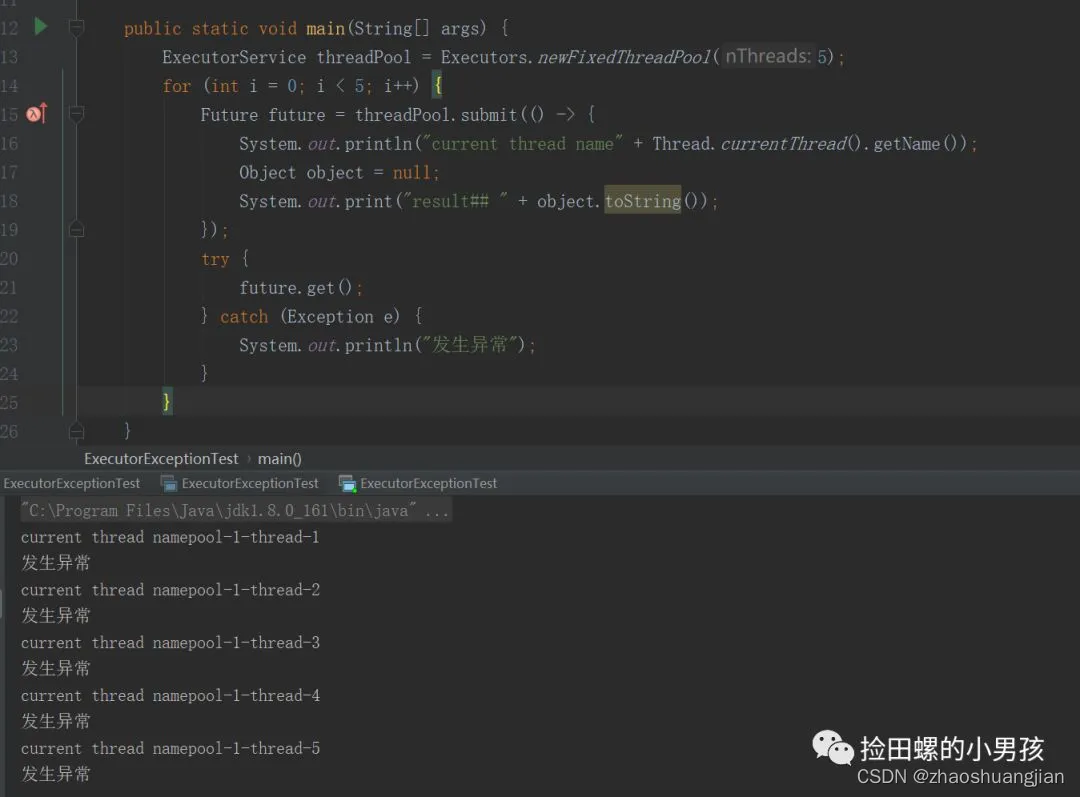Click the null keyword on line 17
Viewport: 1080px width, 797px height.
tap(412, 172)
